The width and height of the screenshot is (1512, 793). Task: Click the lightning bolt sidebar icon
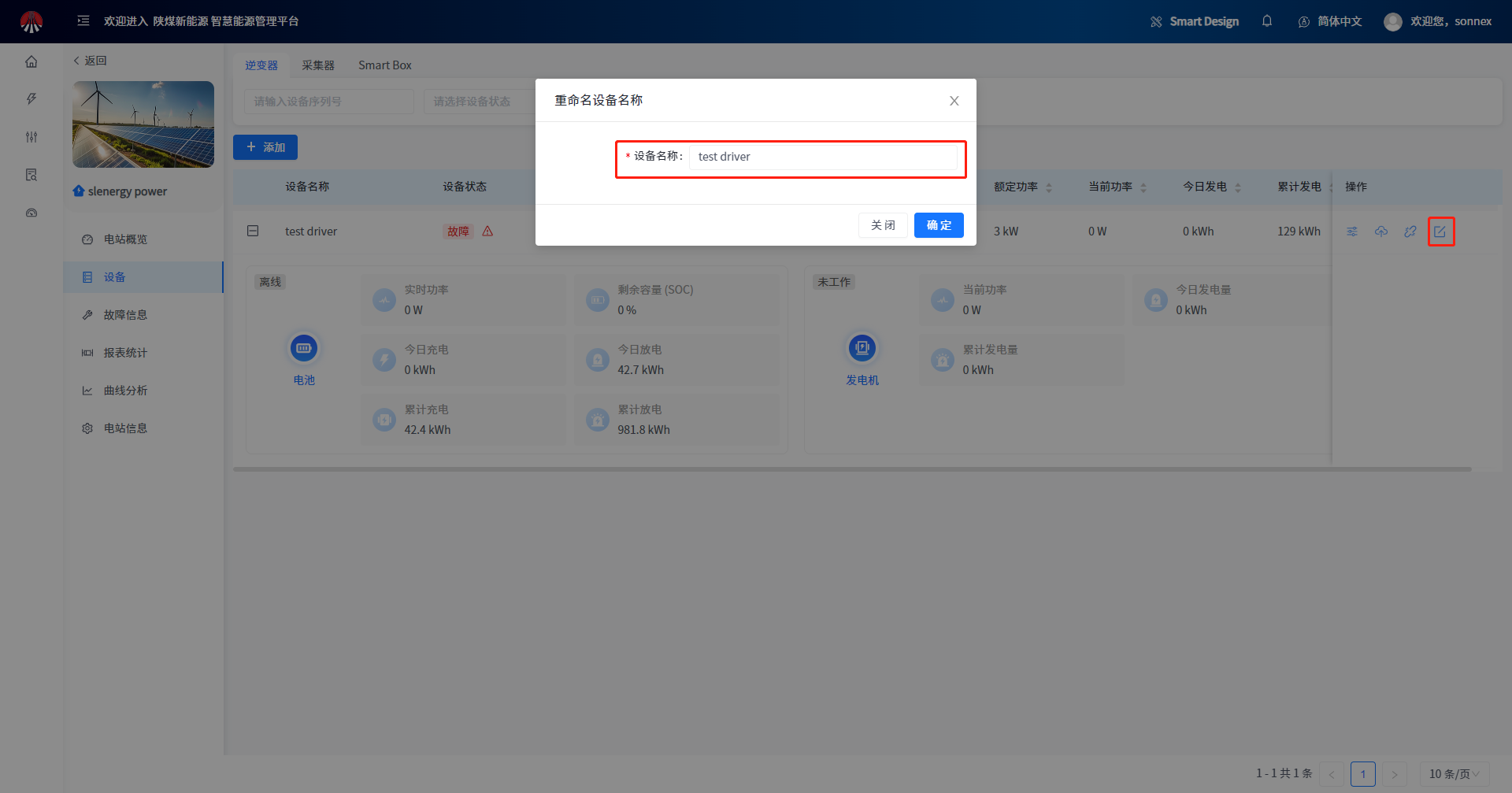coord(31,99)
